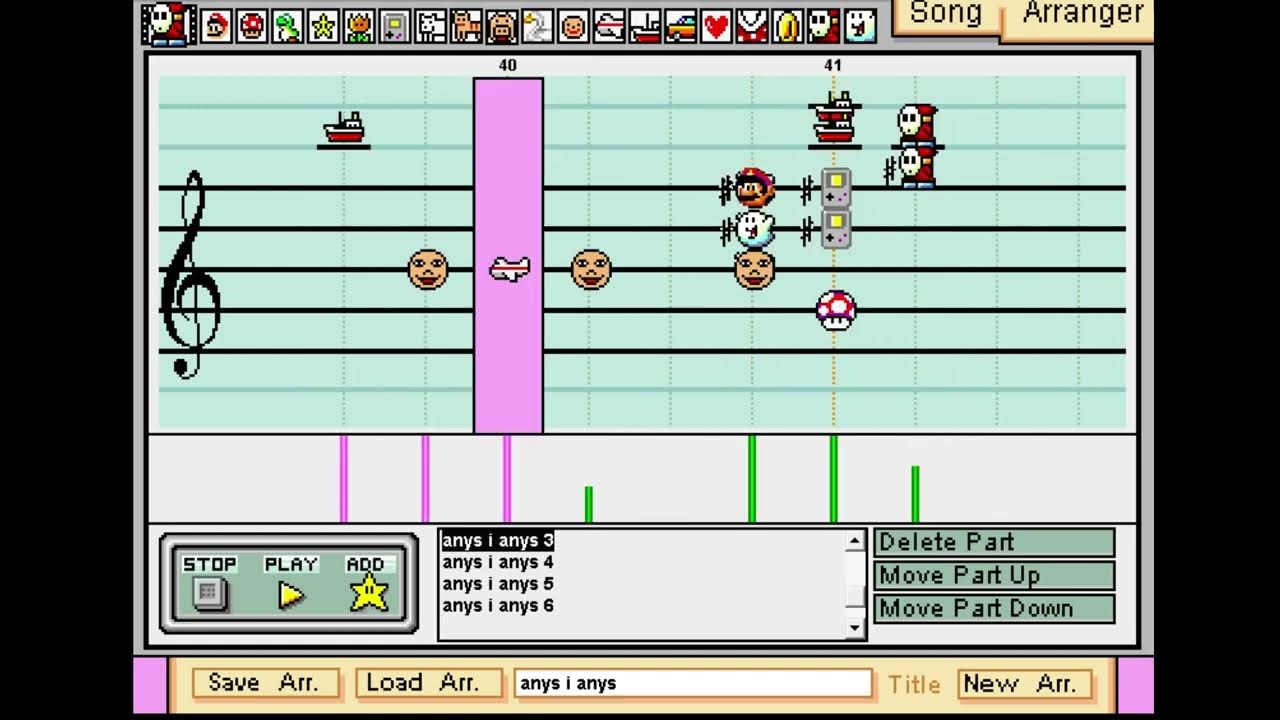1280x720 pixels.
Task: Select the Dog instrument in the toolbar
Action: (x=431, y=26)
